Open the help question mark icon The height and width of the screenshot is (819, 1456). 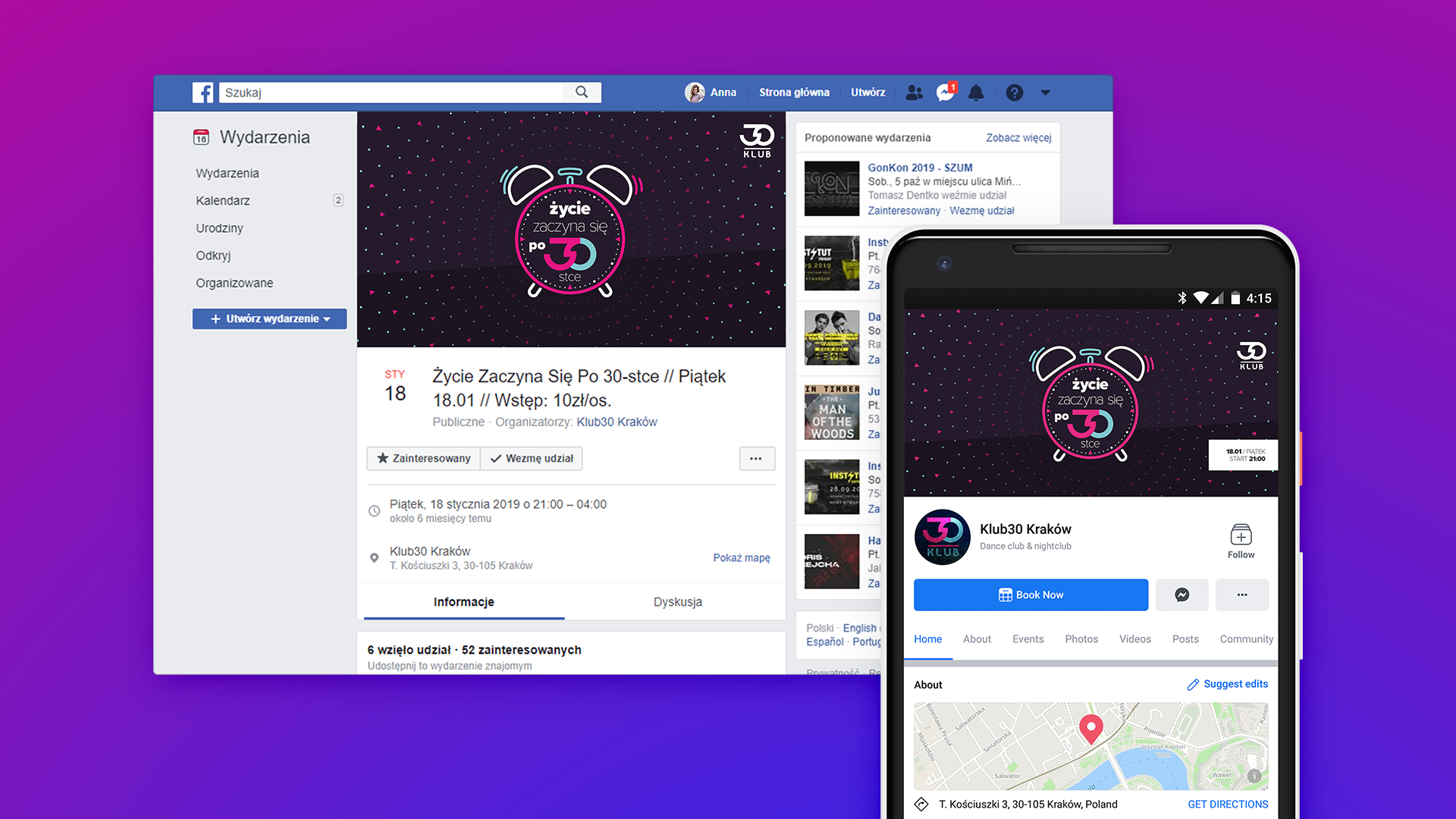1015,93
